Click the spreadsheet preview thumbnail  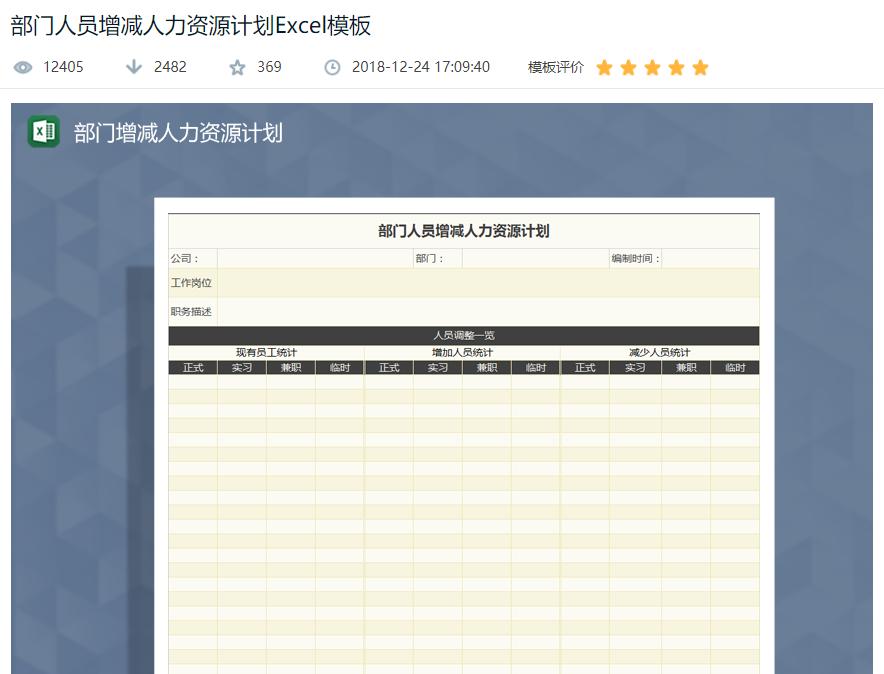click(465, 440)
